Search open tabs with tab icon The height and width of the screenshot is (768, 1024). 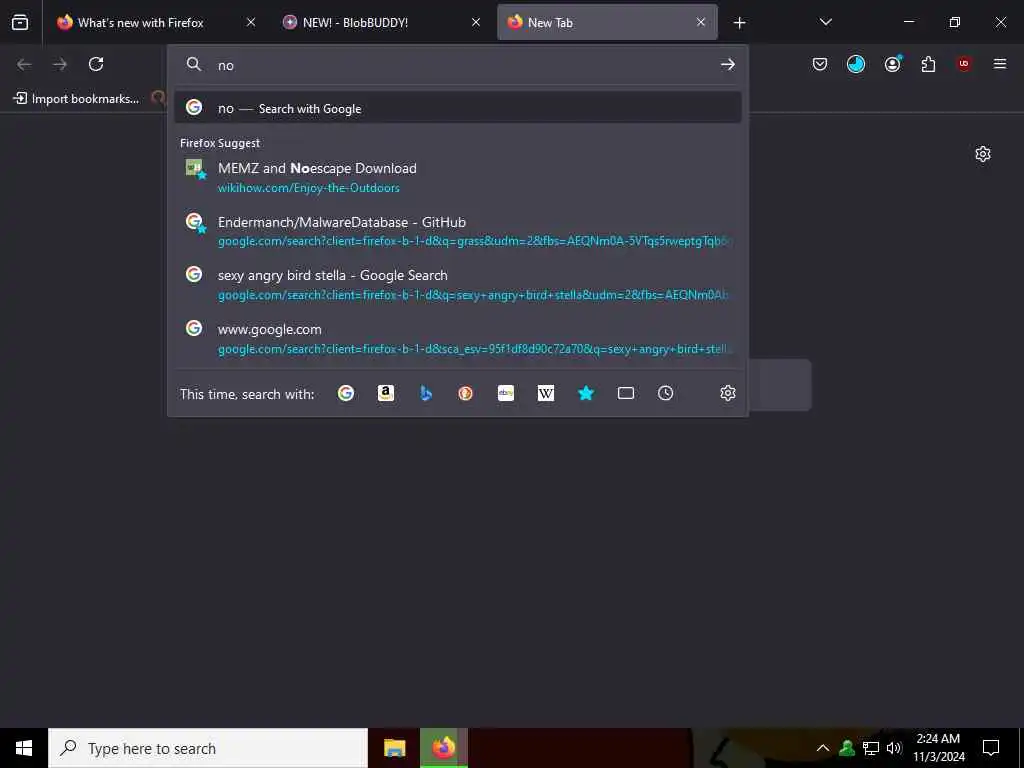point(626,393)
